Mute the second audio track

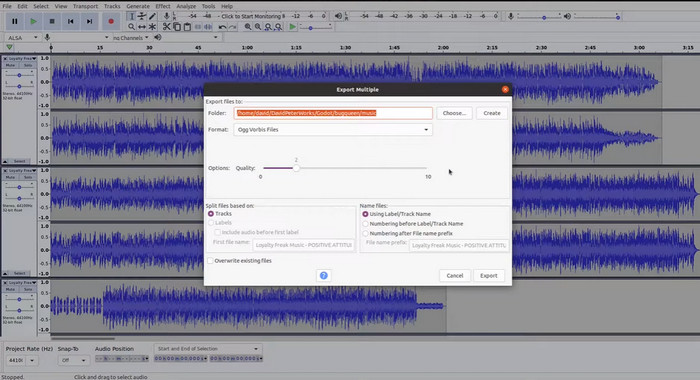tap(10, 177)
